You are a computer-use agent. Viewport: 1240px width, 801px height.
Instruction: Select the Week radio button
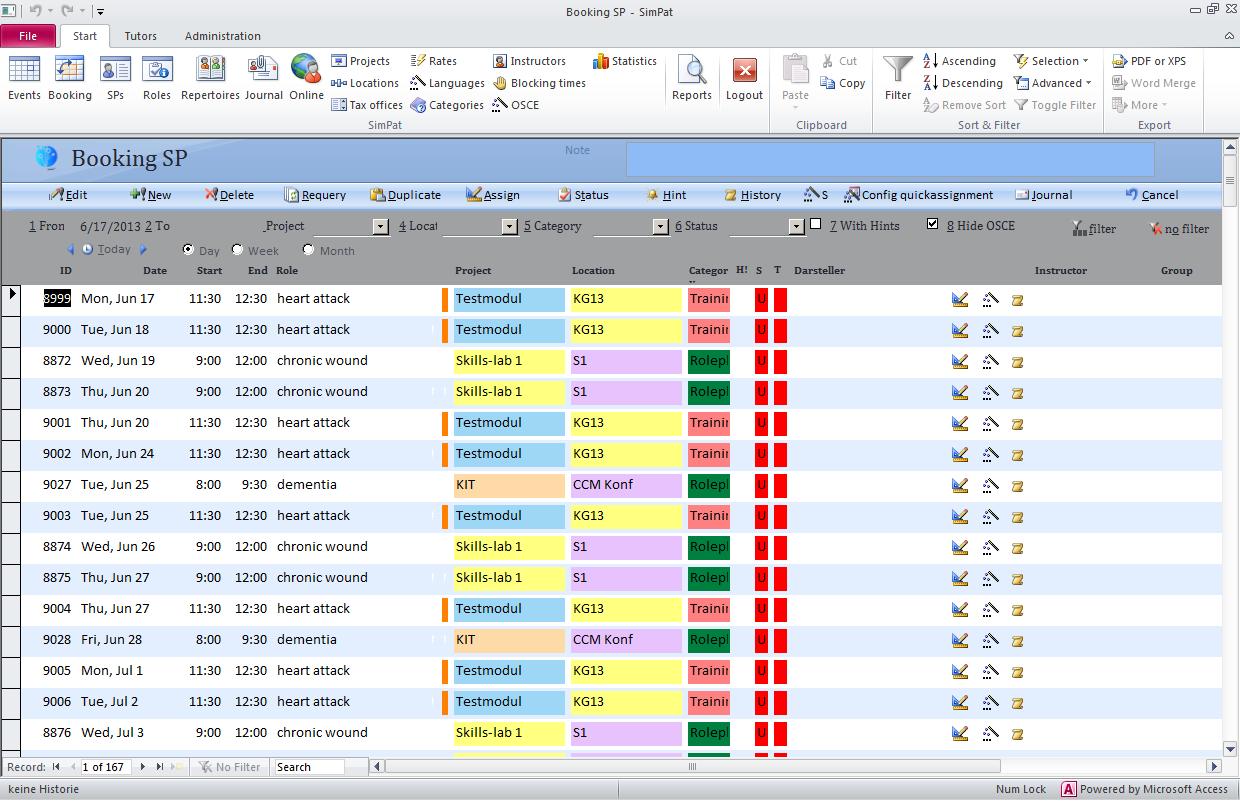238,250
